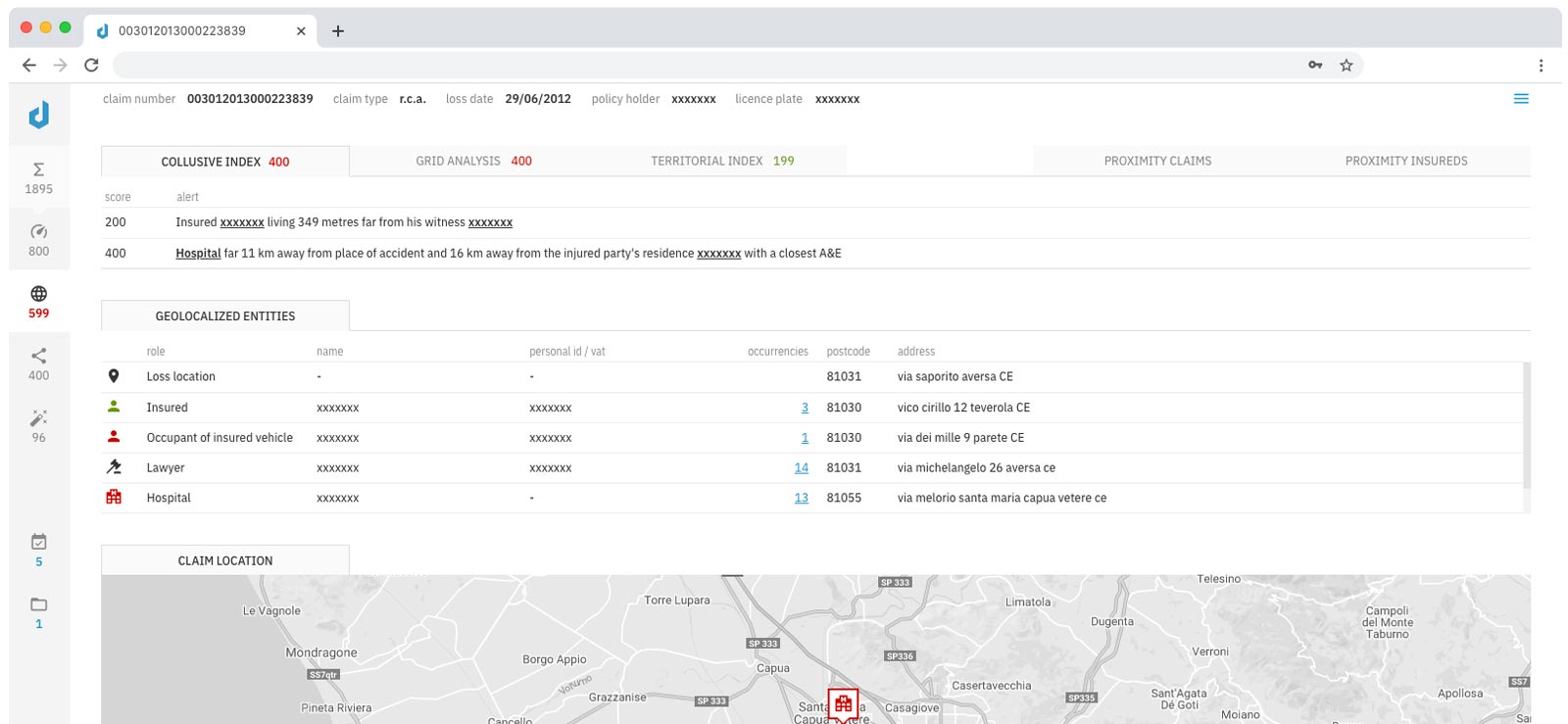Open the browser three-dot menu

point(1541,65)
